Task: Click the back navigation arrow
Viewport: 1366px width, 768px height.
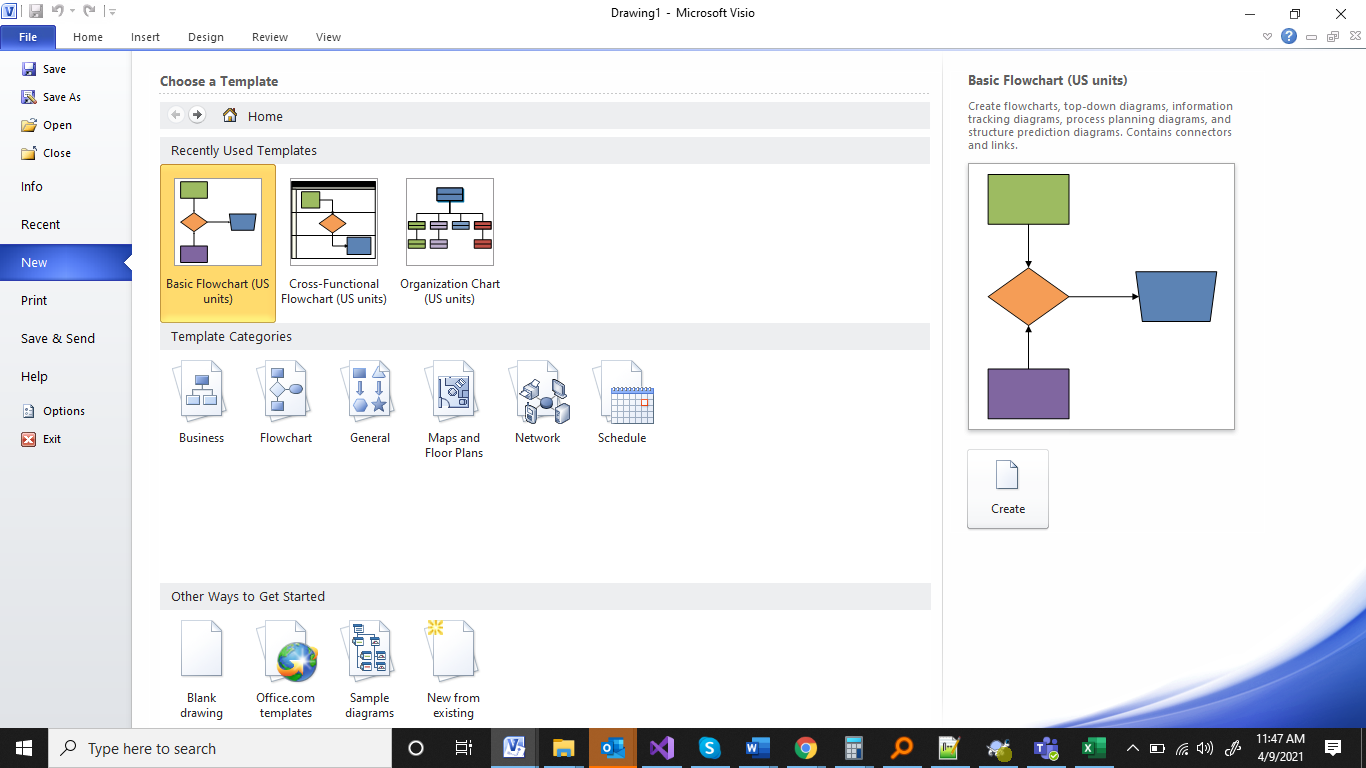Action: (176, 115)
